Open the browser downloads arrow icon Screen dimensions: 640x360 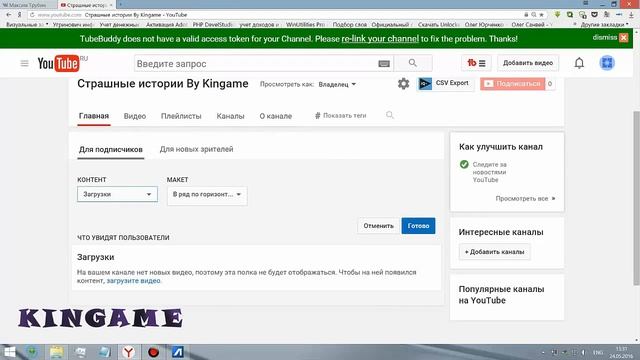[631, 15]
